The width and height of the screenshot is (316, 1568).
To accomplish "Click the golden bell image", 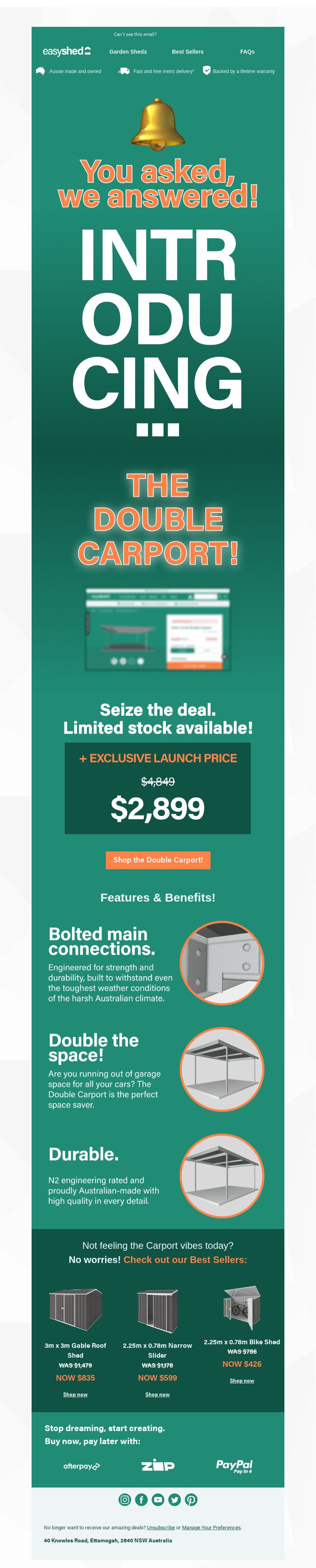I will (158, 124).
